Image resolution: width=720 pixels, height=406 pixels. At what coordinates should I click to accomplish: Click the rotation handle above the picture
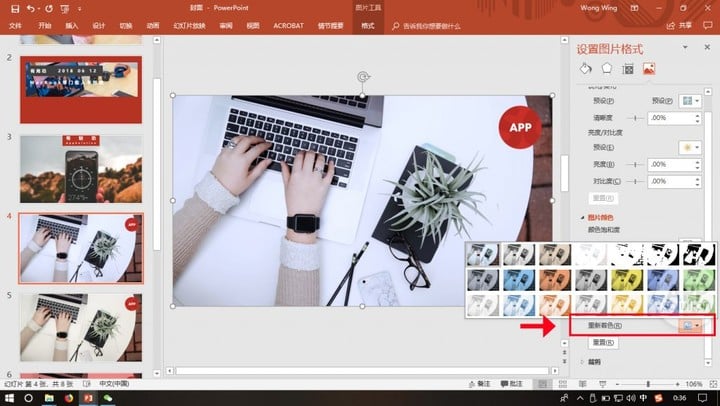tap(363, 76)
